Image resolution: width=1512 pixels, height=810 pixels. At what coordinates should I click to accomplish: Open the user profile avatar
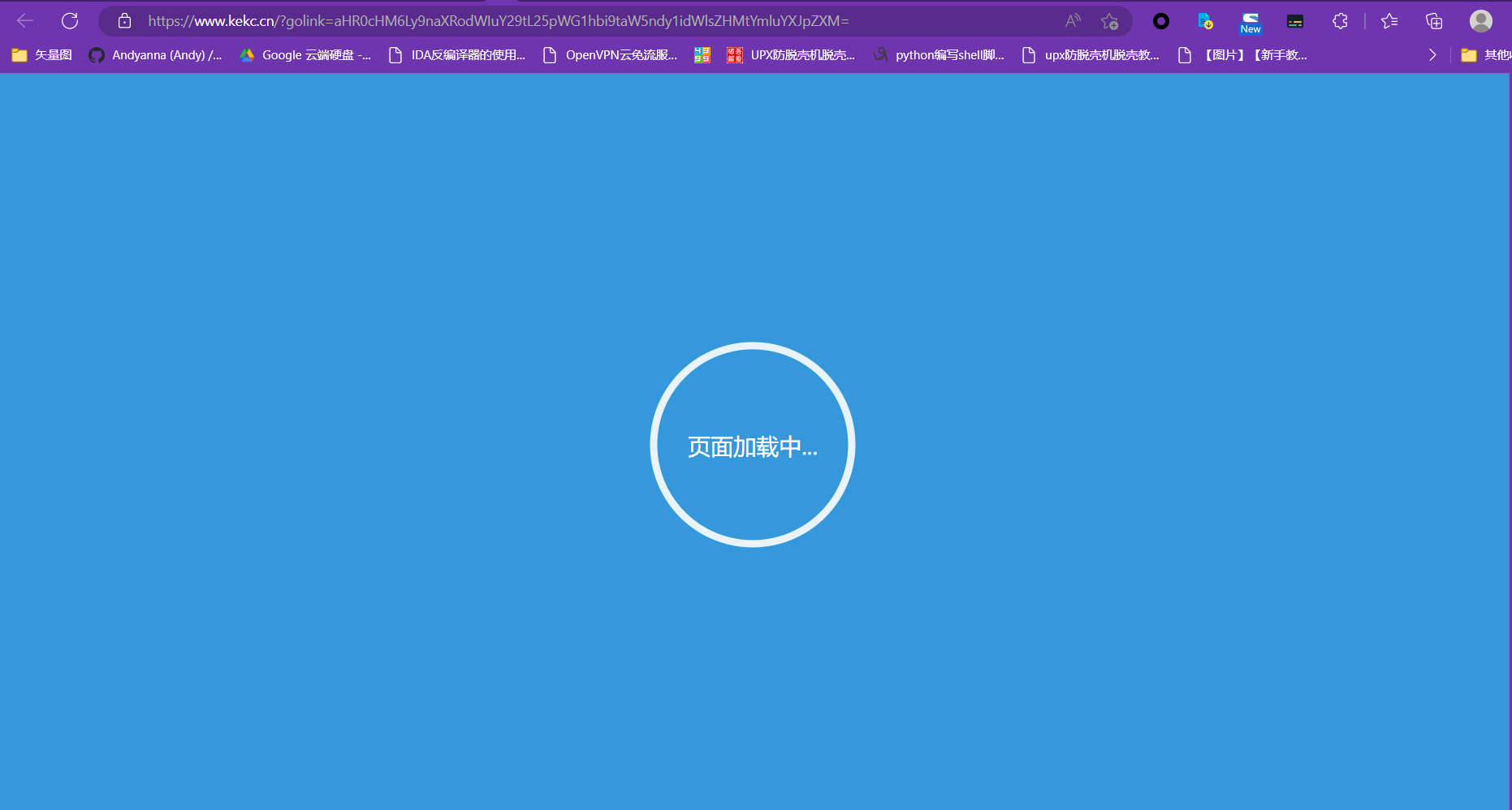click(1480, 21)
